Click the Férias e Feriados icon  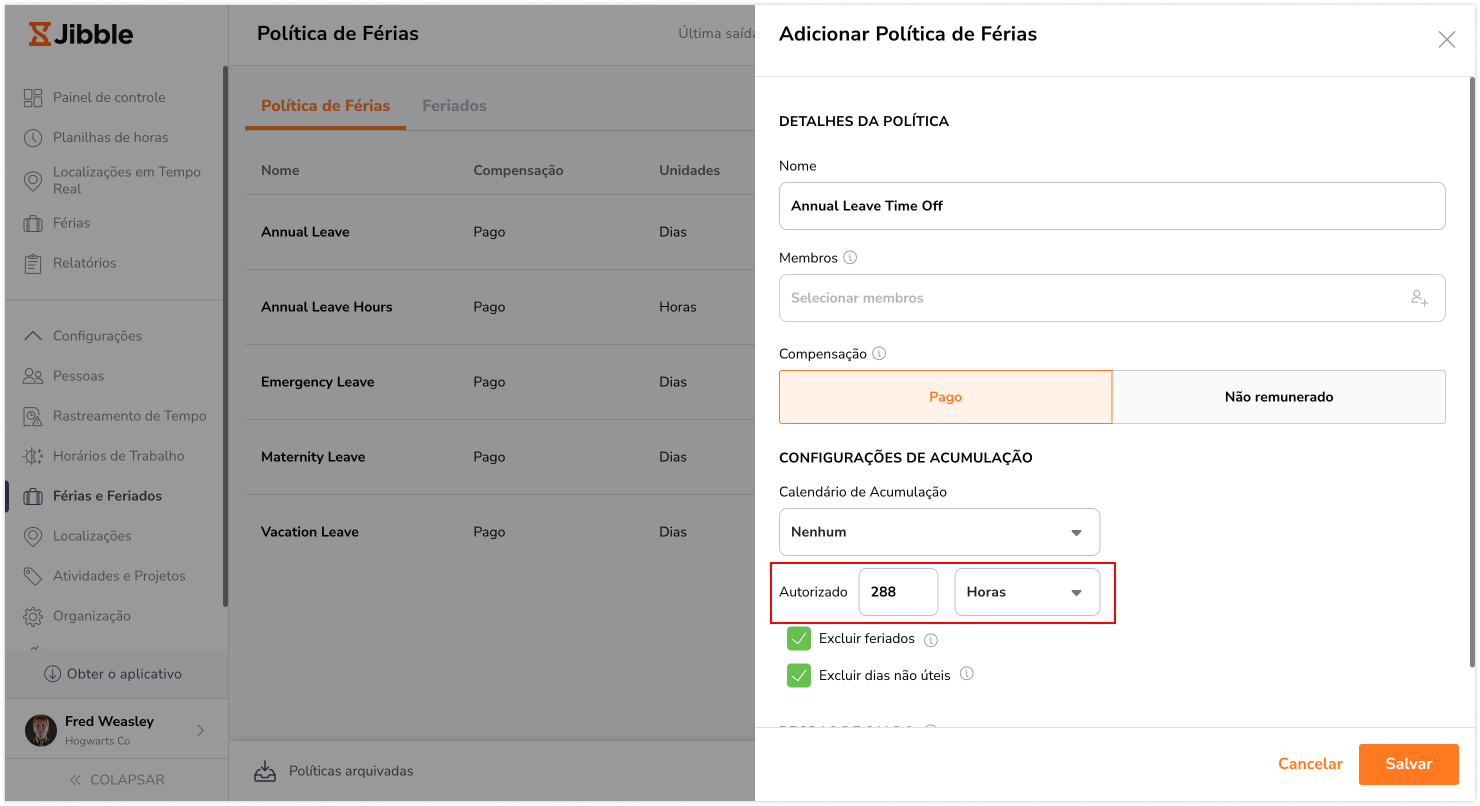click(x=33, y=496)
